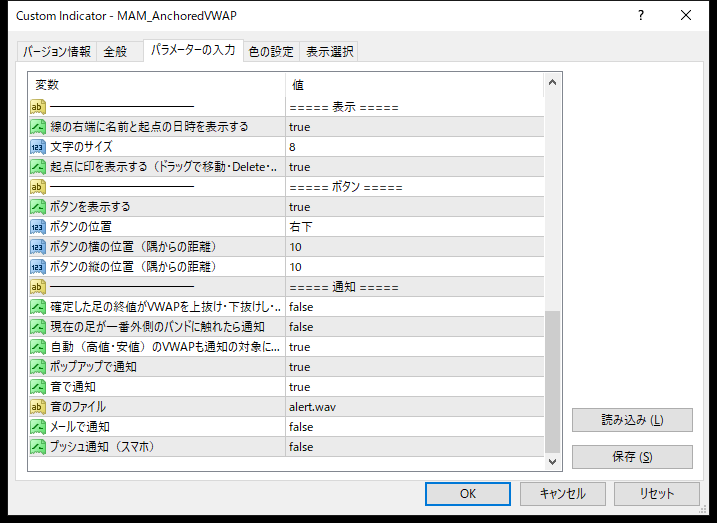Select the true value for 起点に印を表示する
This screenshot has width=717, height=523.
tap(415, 167)
